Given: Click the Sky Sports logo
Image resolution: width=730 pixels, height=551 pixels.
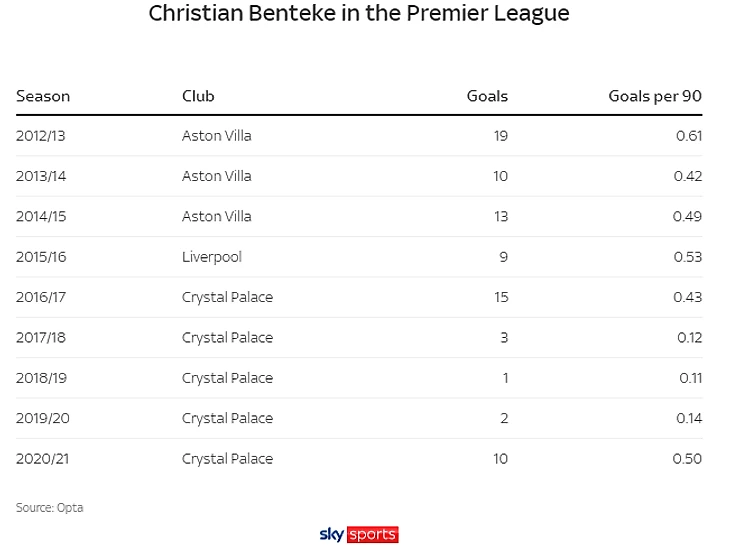Looking at the screenshot, I should (358, 535).
